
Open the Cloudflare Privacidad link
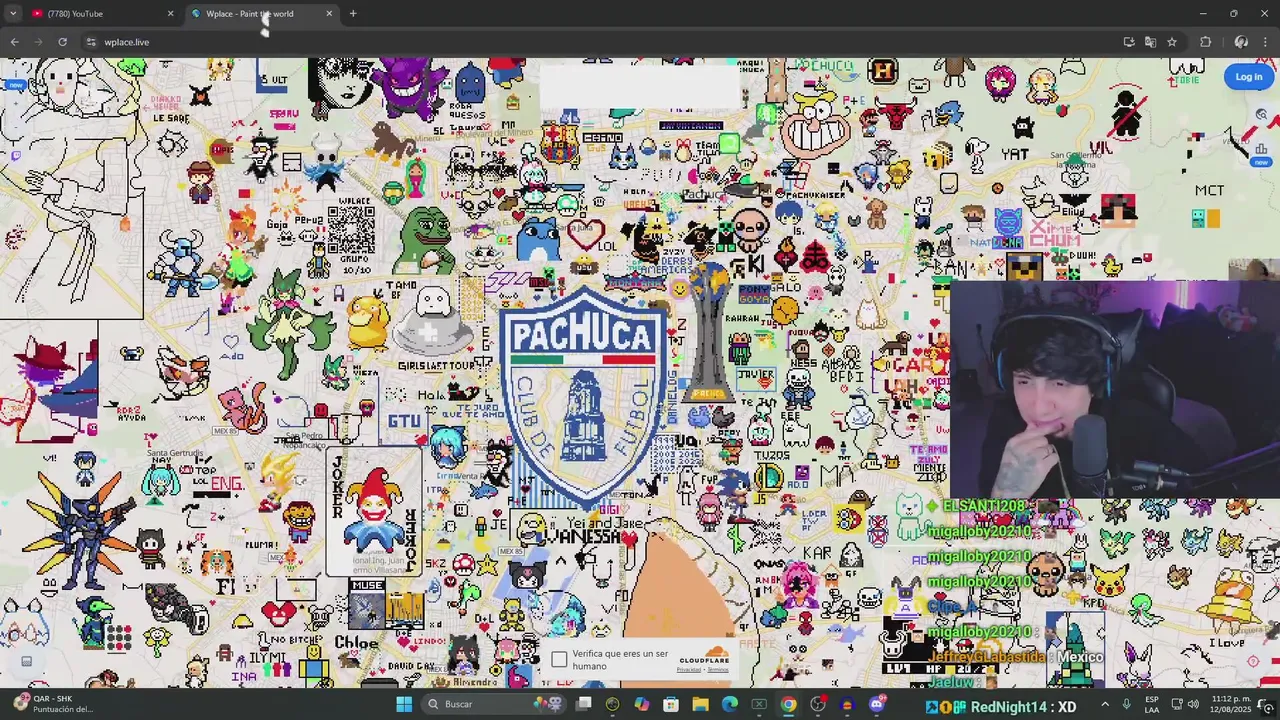[x=689, y=669]
